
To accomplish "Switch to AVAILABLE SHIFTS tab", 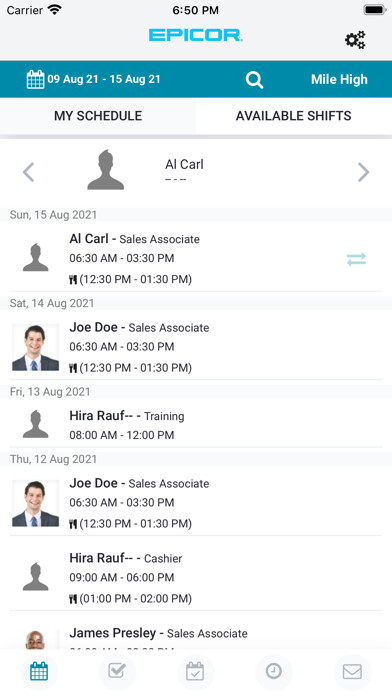I will click(x=293, y=116).
